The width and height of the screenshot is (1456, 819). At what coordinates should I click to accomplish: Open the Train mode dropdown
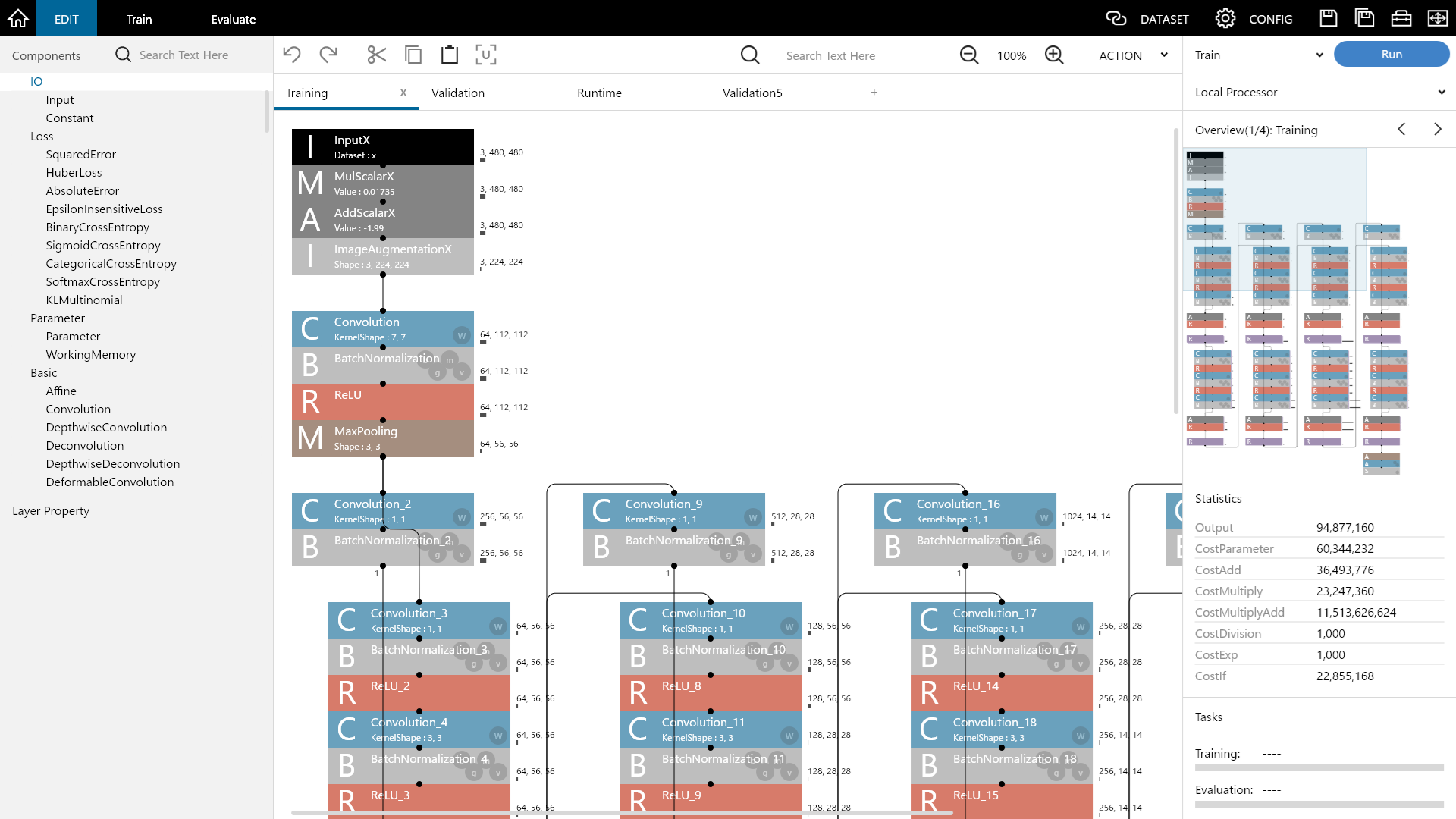(1258, 55)
